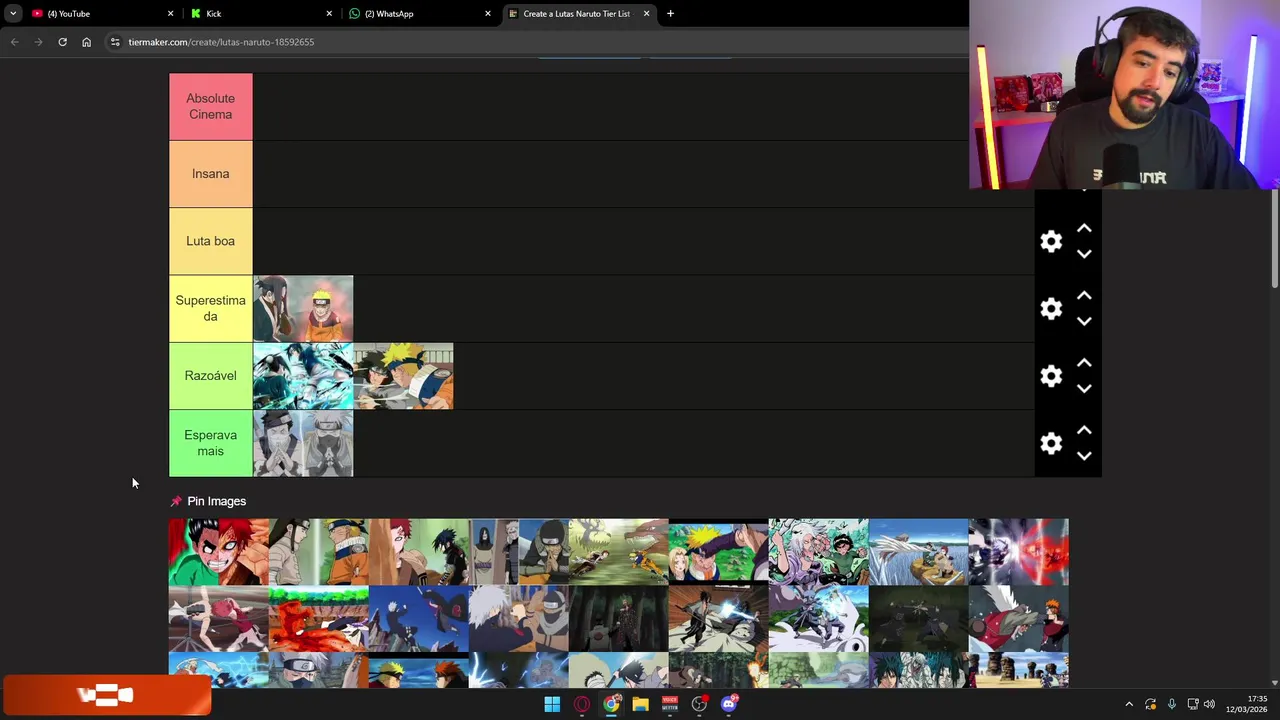Click the microphone tray icon
1280x720 pixels.
click(x=1171, y=704)
